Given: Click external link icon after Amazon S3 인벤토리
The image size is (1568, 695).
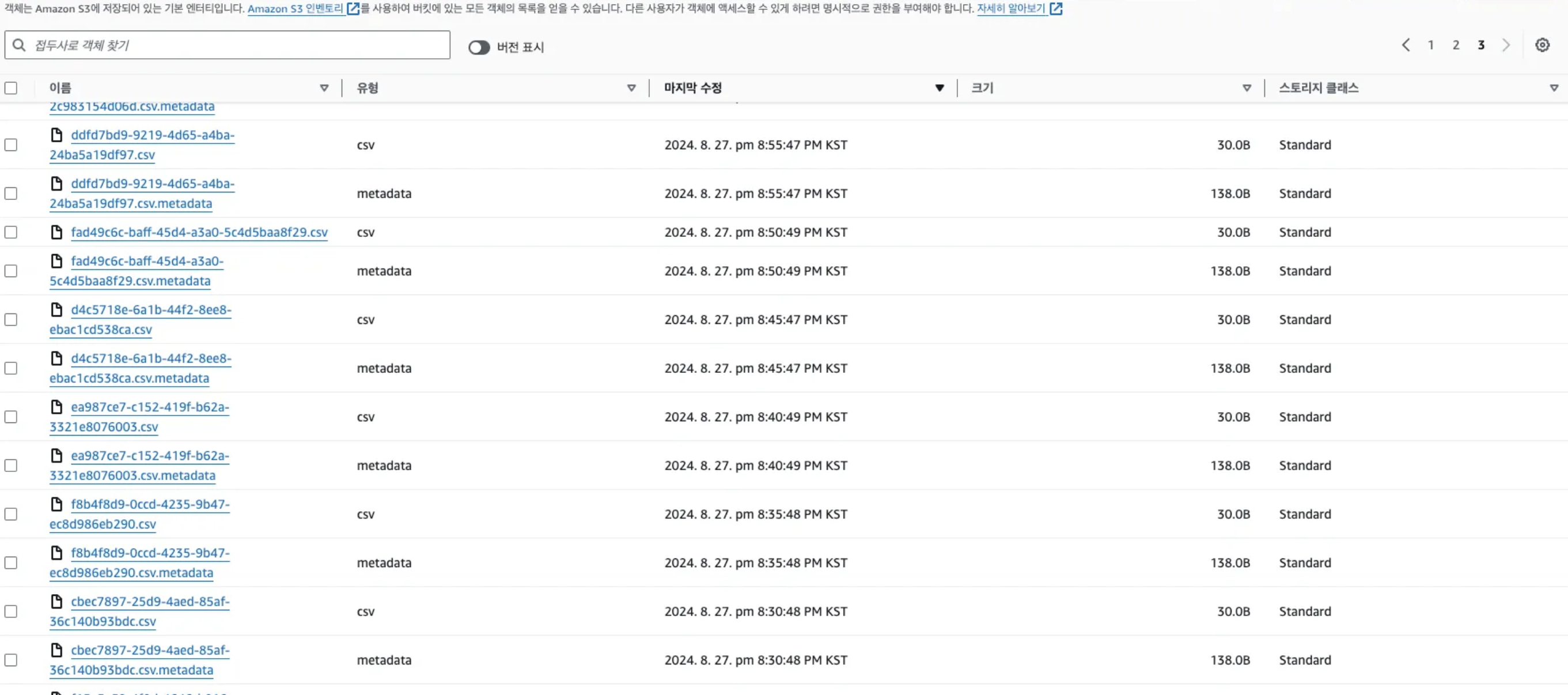Looking at the screenshot, I should [353, 9].
